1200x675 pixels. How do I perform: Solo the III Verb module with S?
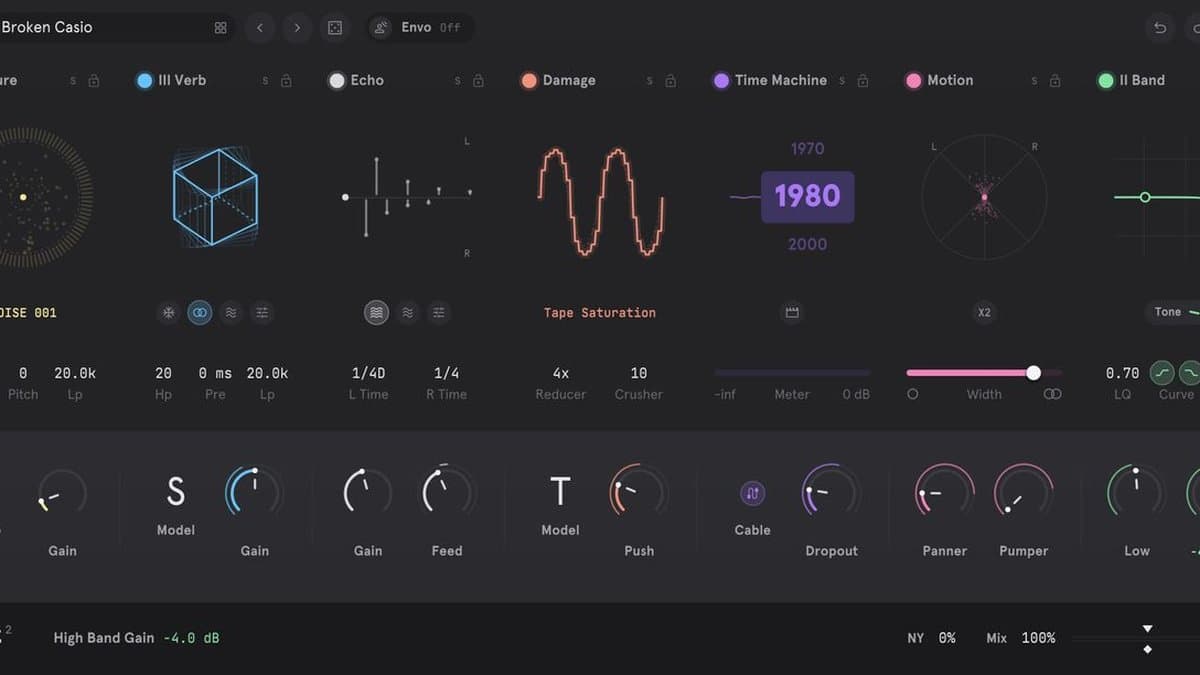[265, 81]
